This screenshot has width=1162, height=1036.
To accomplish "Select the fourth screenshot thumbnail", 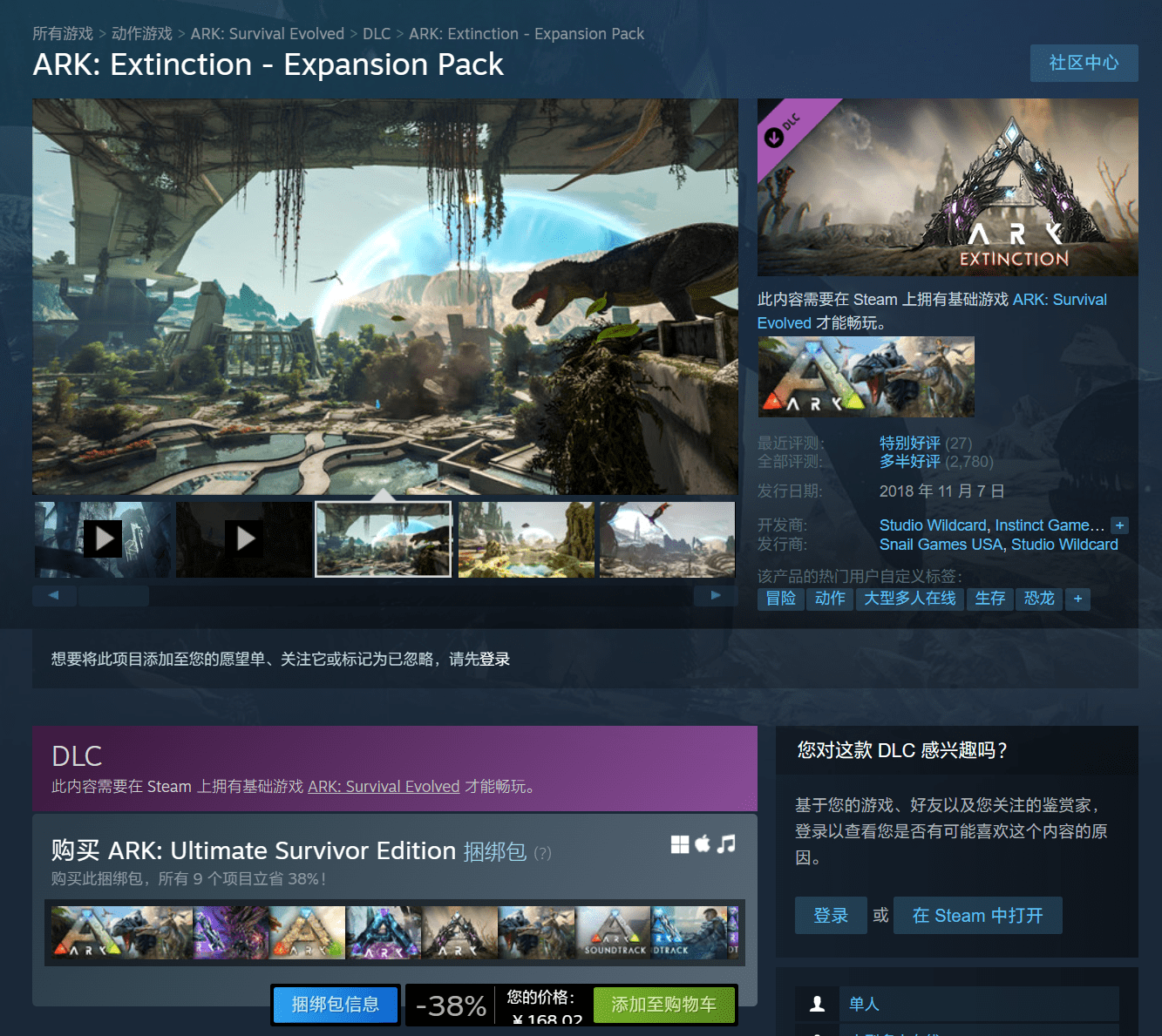I will coord(525,539).
